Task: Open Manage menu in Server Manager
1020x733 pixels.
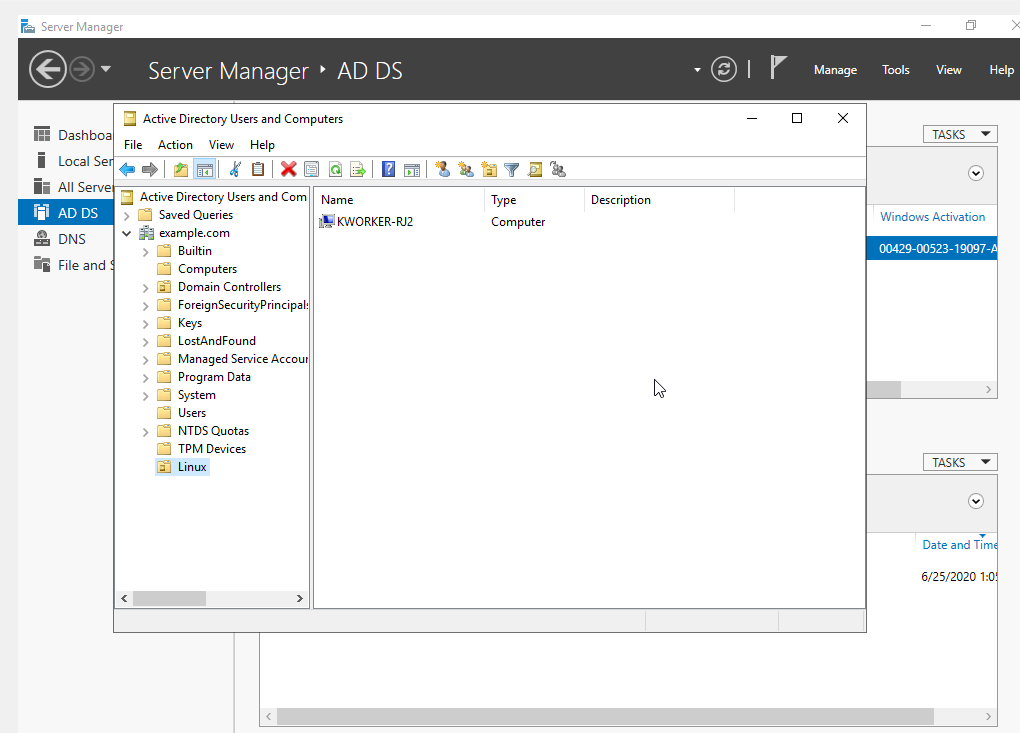Action: coord(835,70)
